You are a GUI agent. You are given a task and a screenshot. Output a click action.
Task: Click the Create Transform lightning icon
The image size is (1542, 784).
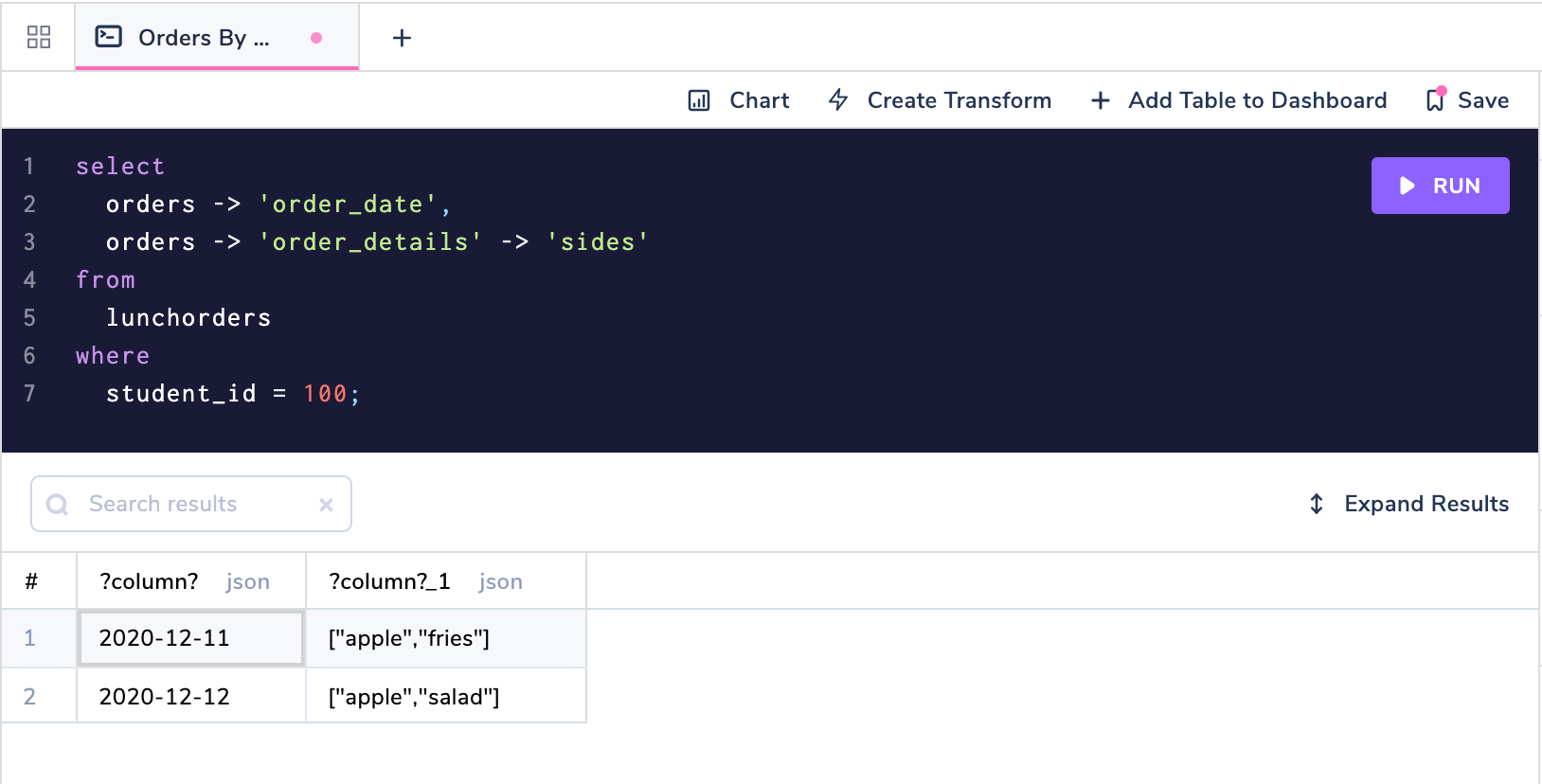pos(838,99)
